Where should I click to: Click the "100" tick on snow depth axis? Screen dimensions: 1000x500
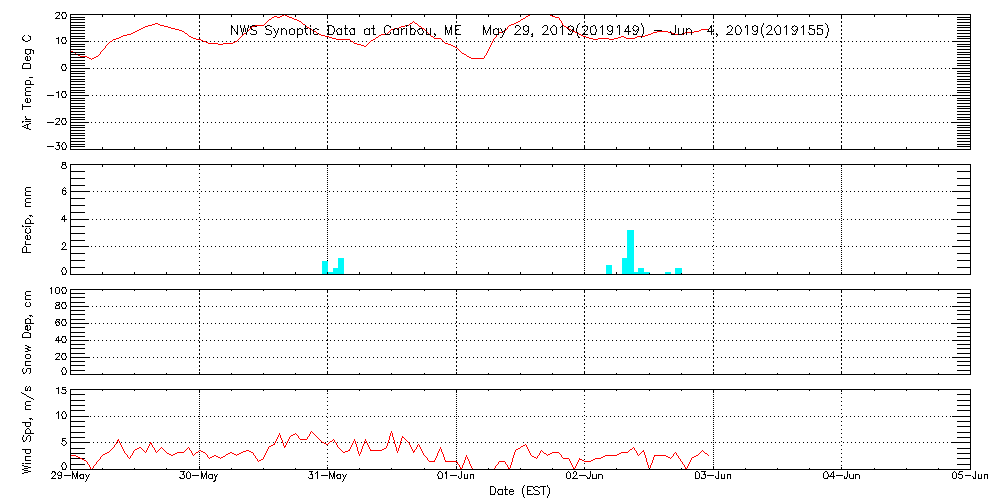point(57,291)
